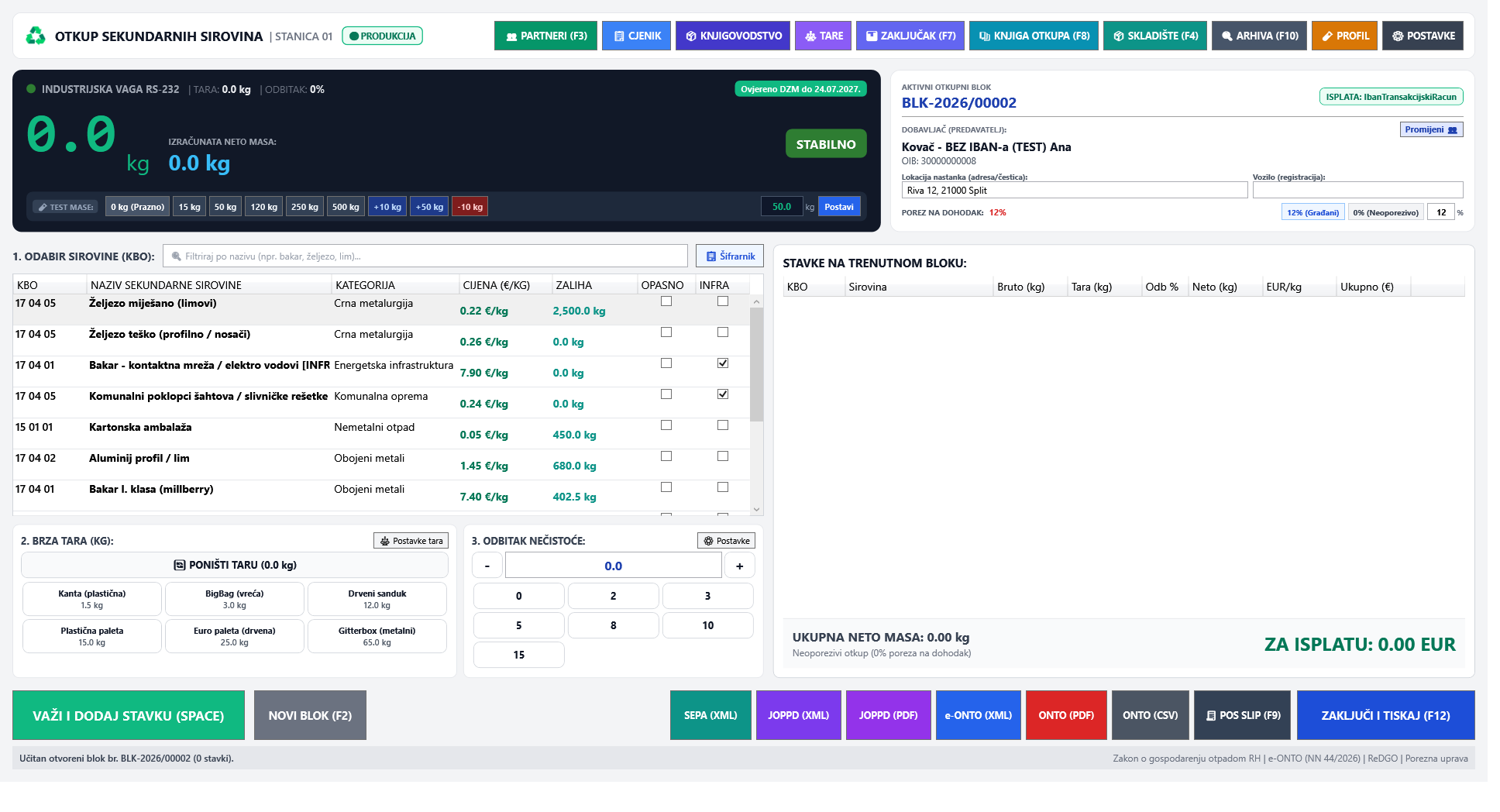Viewport: 1500px width, 812px height.
Task: Open Postavke tara settings
Action: coord(411,541)
